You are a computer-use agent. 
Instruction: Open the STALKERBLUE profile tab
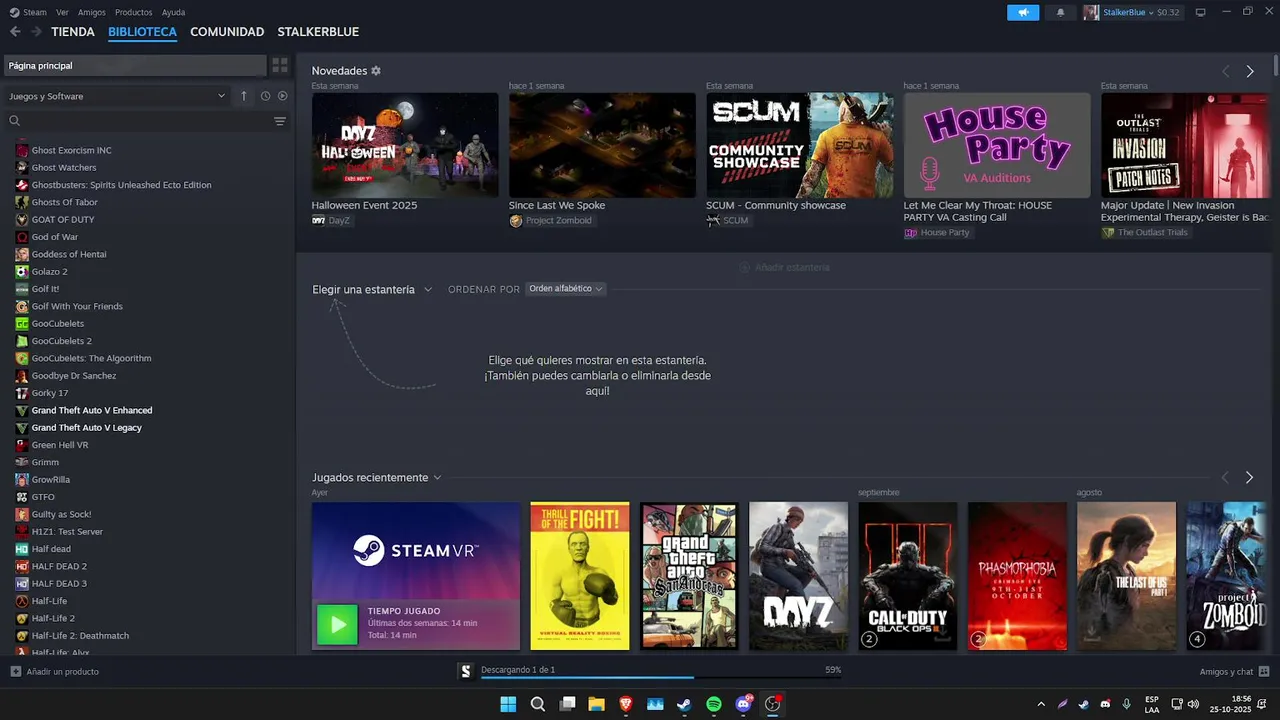point(318,32)
